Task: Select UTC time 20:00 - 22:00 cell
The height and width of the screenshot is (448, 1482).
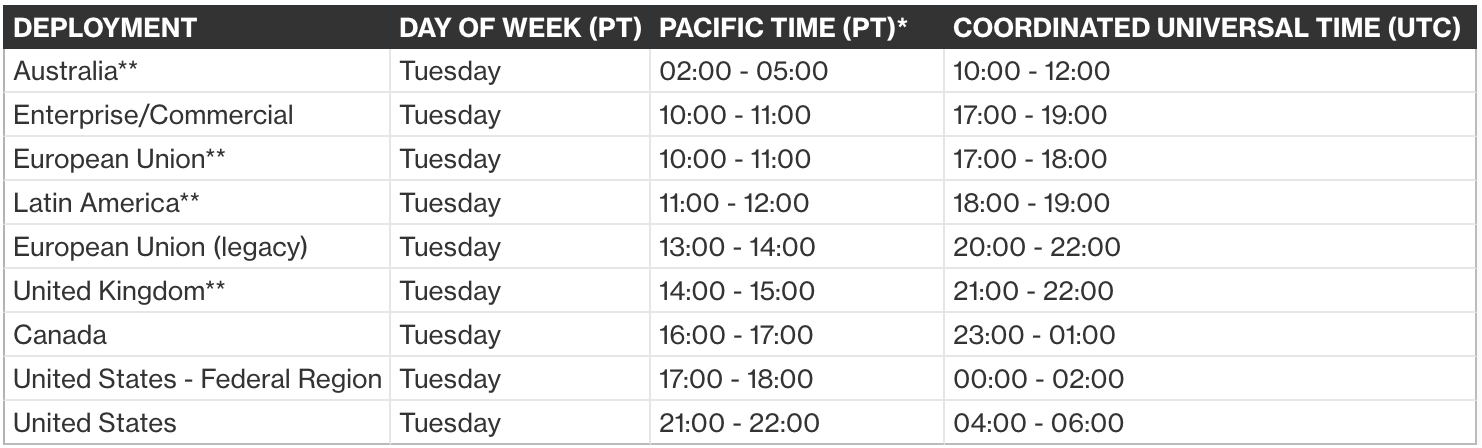Action: [x=1037, y=247]
